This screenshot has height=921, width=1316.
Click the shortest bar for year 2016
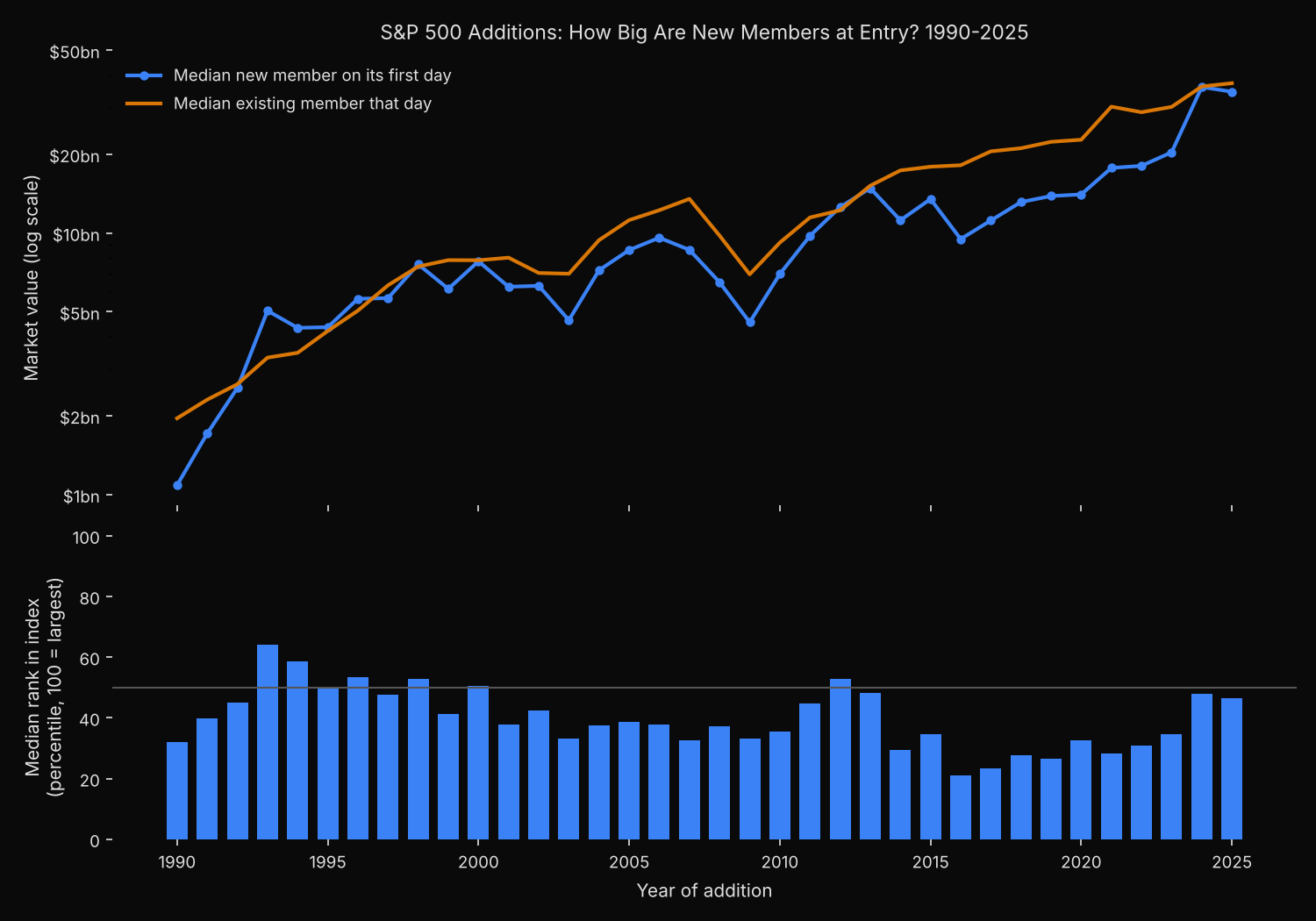961,808
